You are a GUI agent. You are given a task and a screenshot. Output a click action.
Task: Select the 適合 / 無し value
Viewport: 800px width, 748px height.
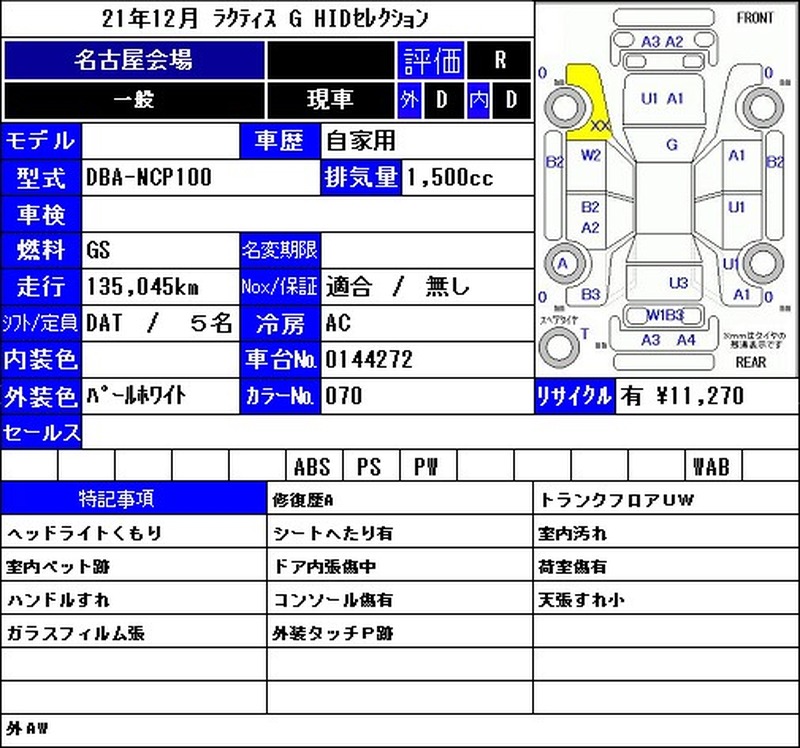point(397,287)
